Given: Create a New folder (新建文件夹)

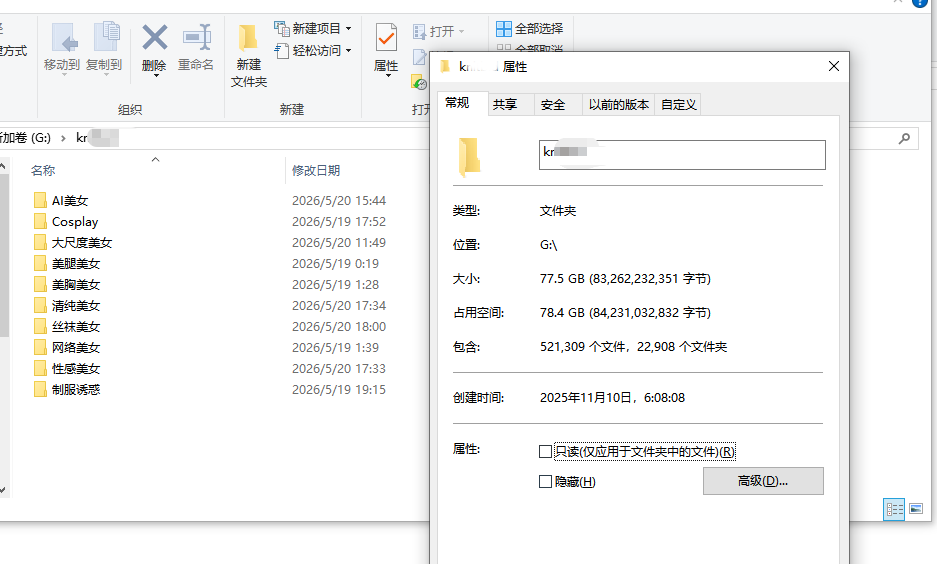Looking at the screenshot, I should [248, 56].
